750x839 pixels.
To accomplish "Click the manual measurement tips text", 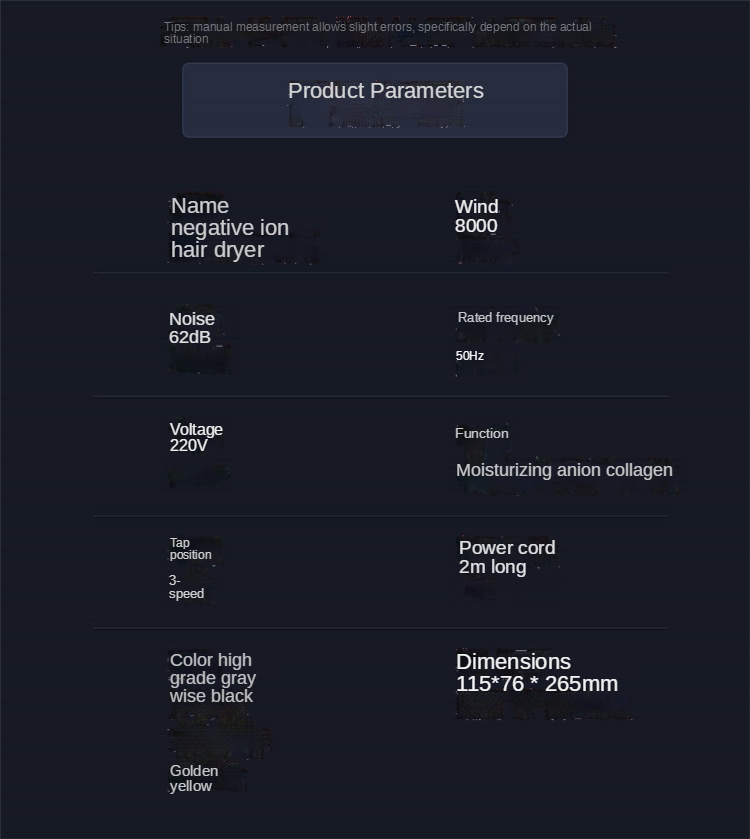I will 378,33.
